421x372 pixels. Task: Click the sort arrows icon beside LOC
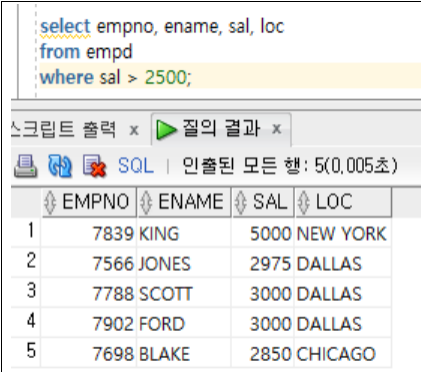[303, 202]
